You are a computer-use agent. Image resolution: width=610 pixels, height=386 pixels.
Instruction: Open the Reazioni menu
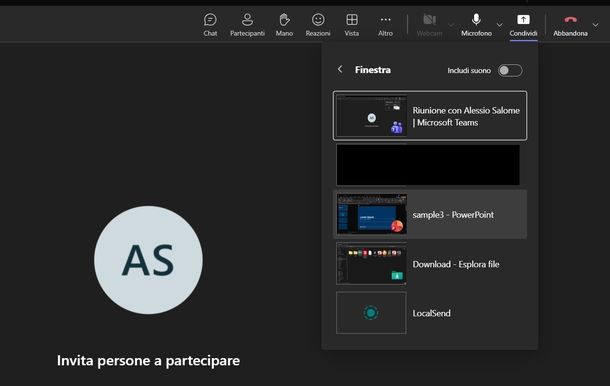coord(318,25)
